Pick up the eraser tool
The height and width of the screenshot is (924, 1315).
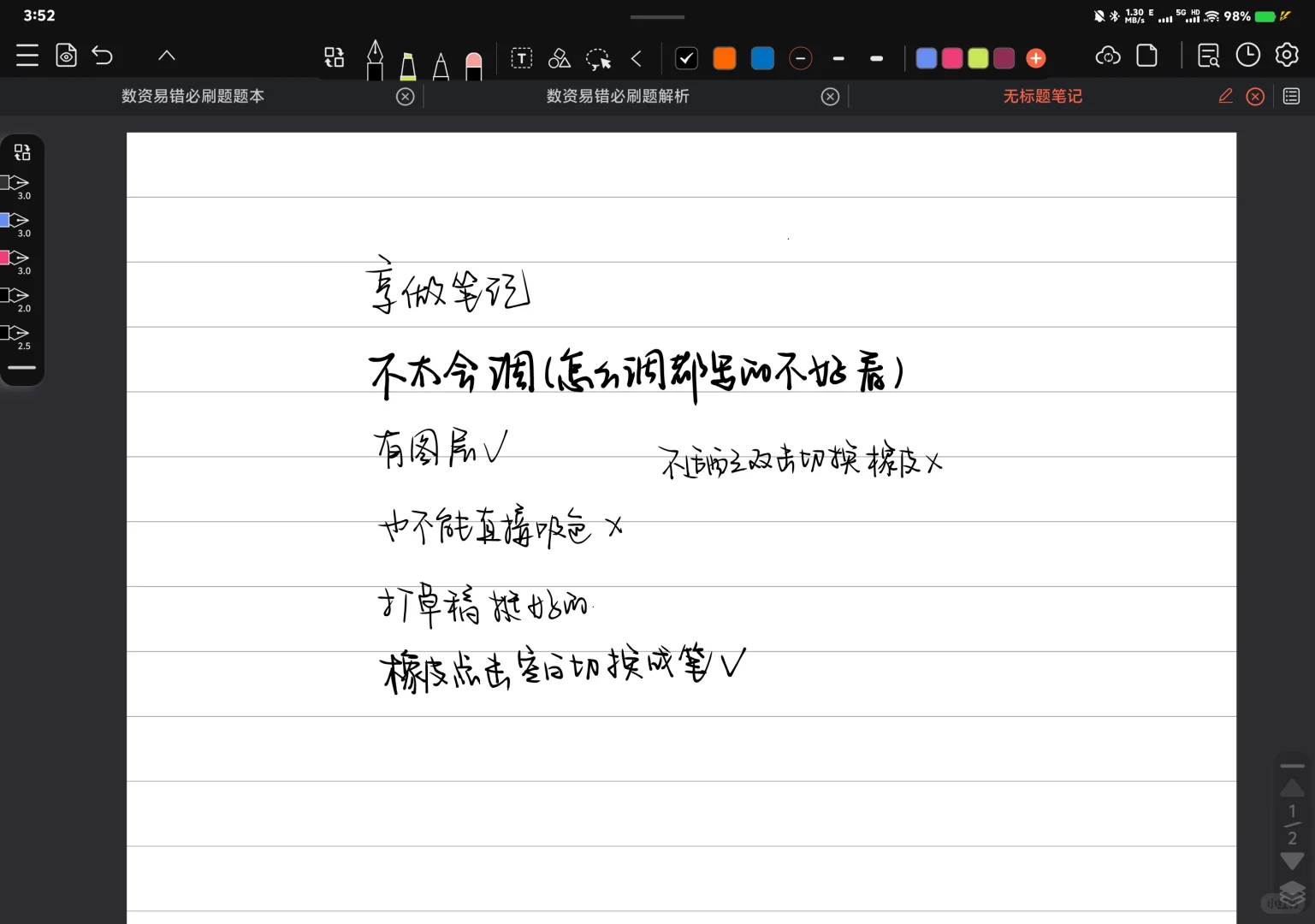[474, 58]
